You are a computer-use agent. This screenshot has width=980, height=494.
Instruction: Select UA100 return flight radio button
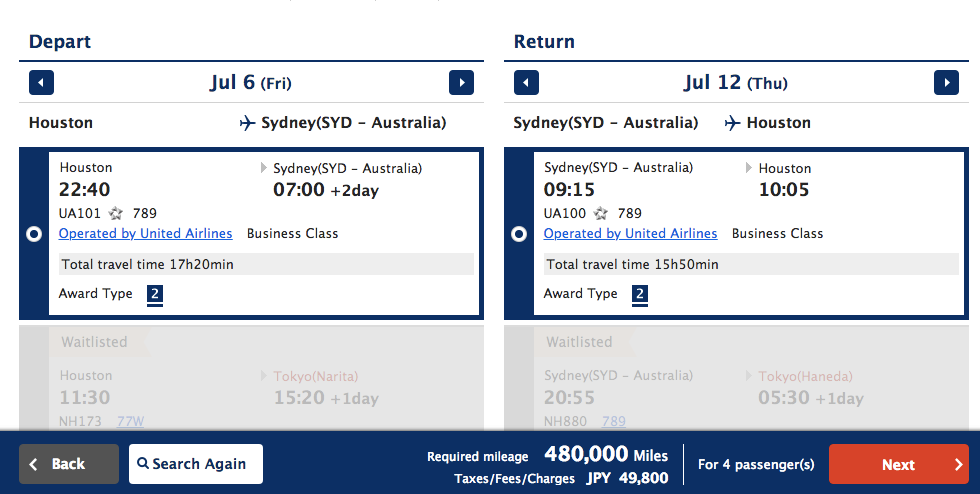coord(519,234)
